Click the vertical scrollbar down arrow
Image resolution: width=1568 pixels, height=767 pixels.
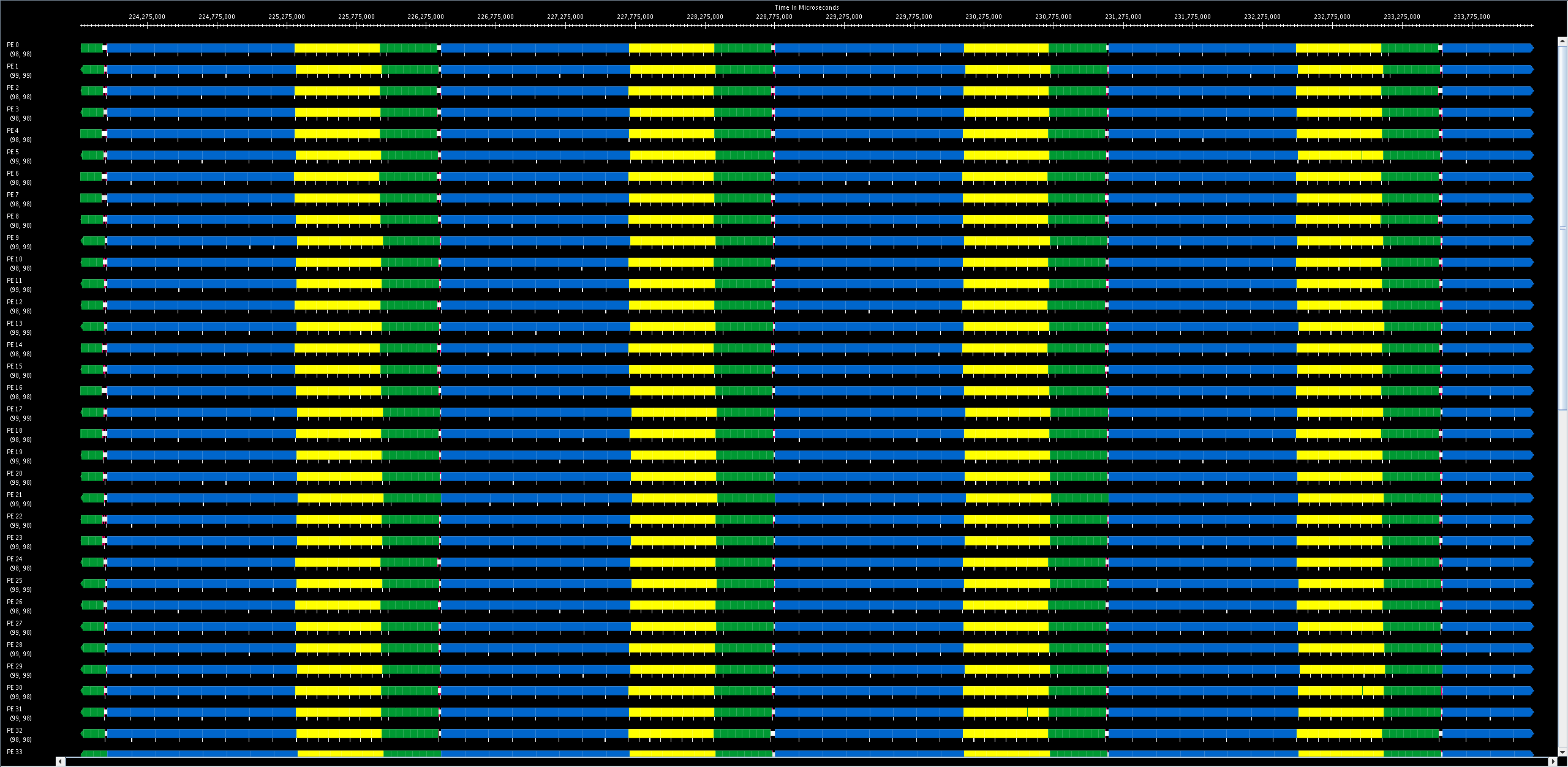point(1562,752)
